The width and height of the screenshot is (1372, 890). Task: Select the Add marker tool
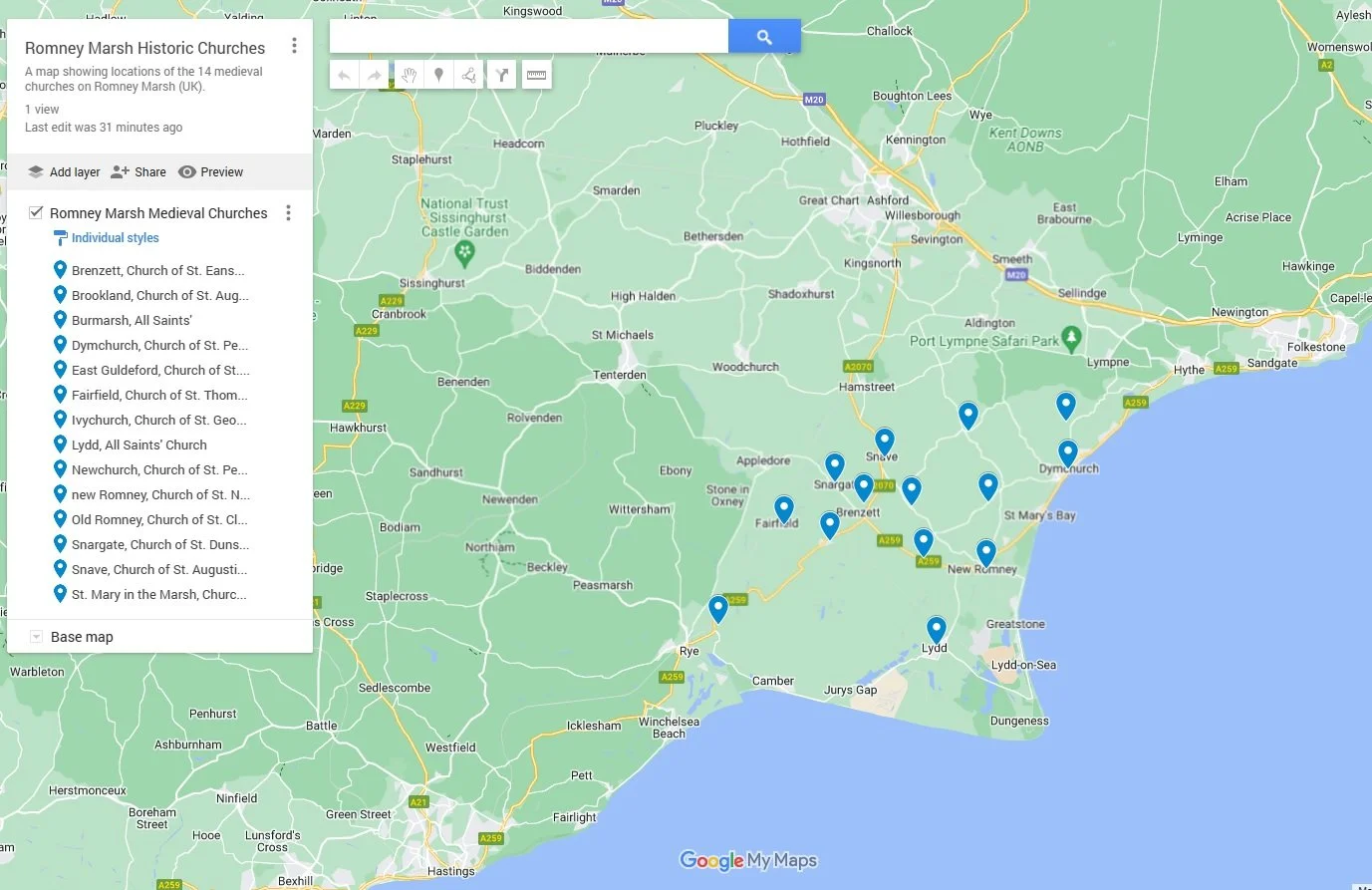pyautogui.click(x=438, y=74)
